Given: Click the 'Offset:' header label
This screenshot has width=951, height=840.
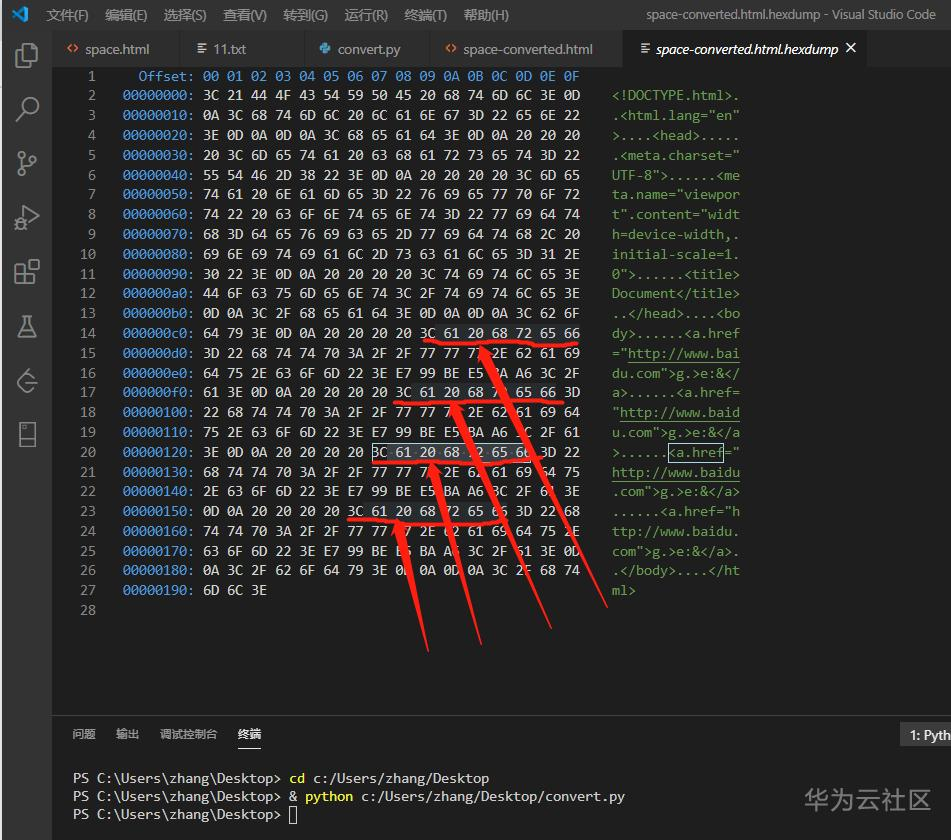Looking at the screenshot, I should (166, 76).
